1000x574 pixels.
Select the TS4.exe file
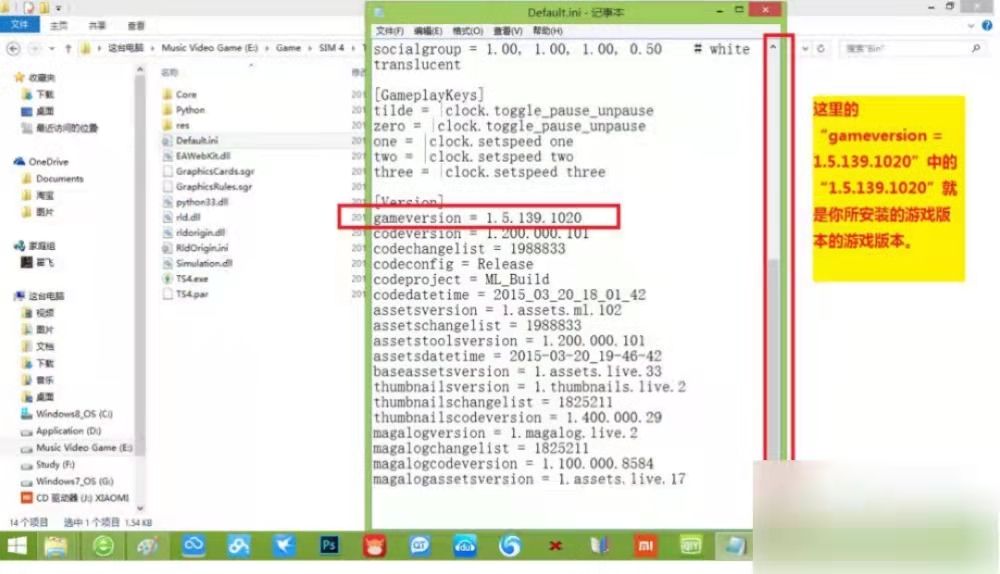pyautogui.click(x=191, y=279)
